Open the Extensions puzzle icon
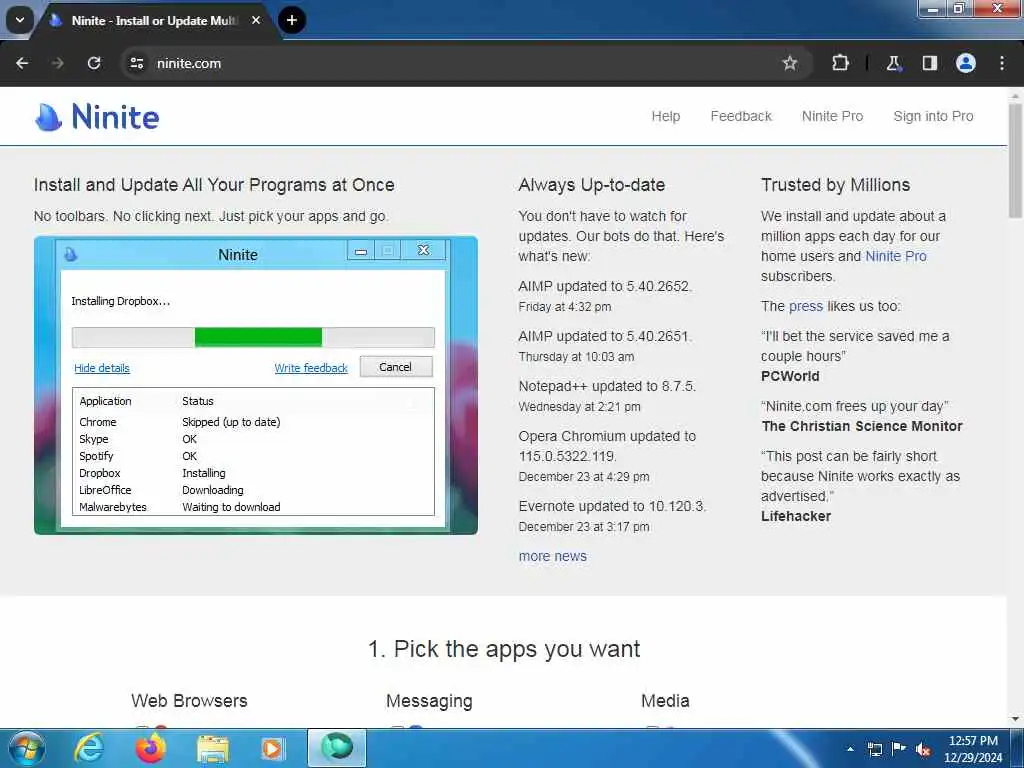1024x768 pixels. tap(840, 63)
